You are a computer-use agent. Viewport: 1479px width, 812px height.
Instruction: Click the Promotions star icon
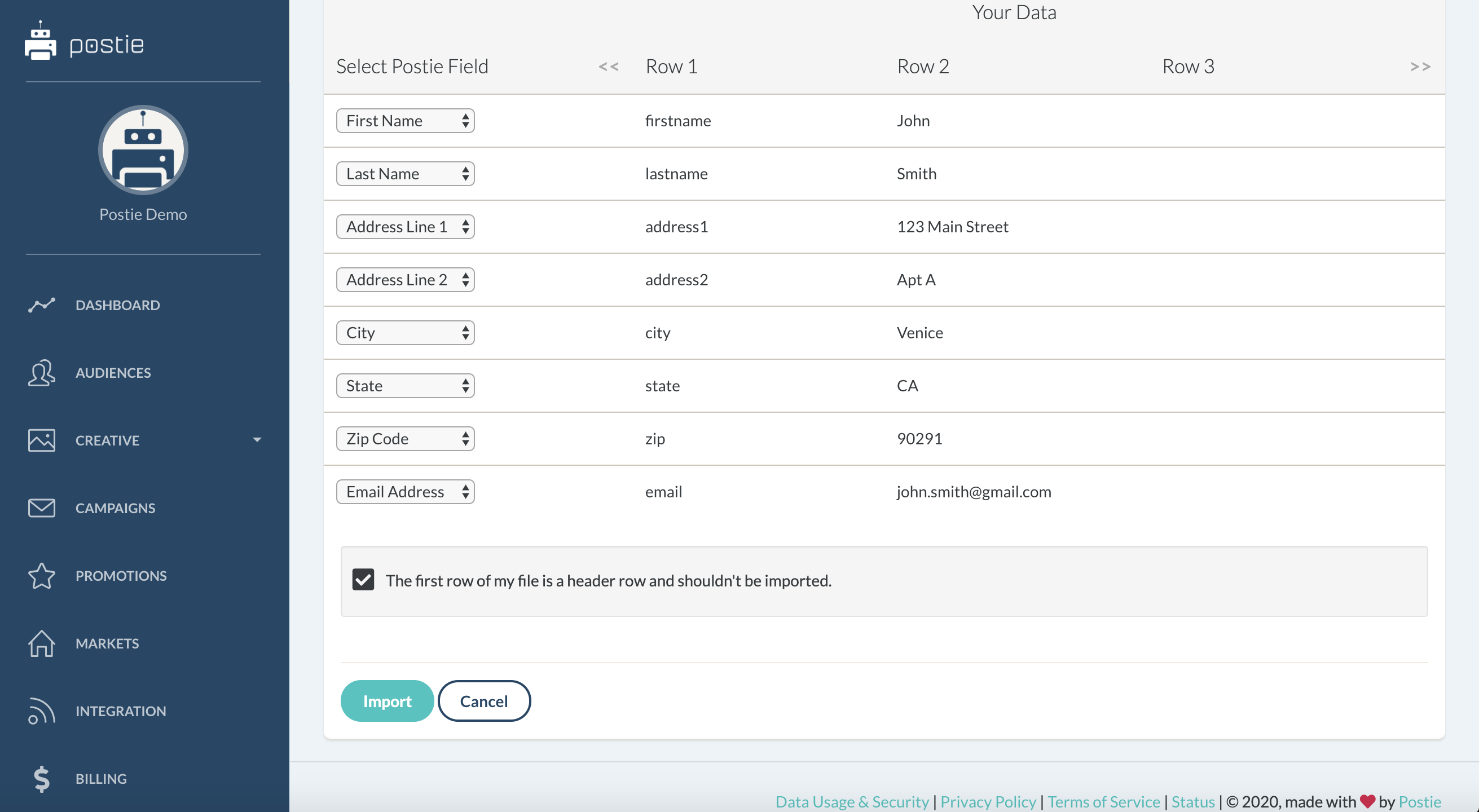[41, 576]
